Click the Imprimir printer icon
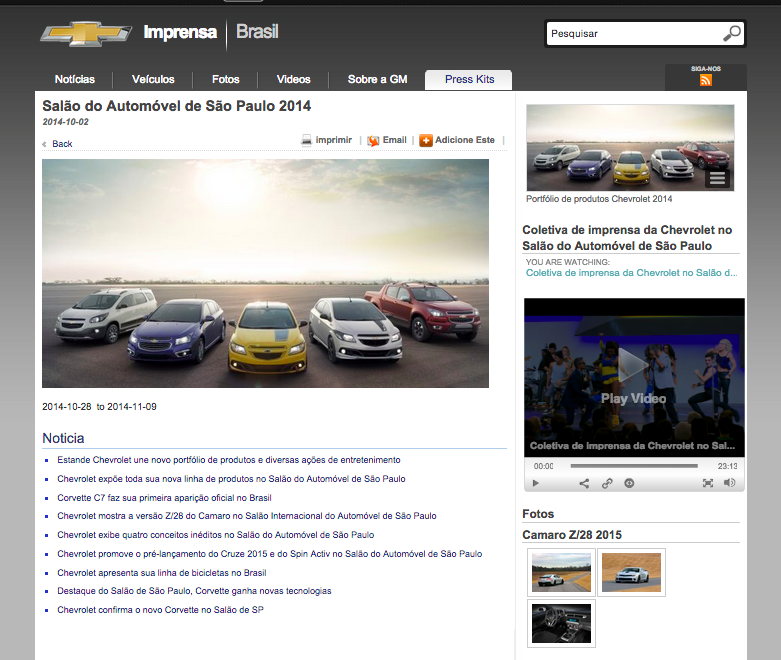This screenshot has width=781, height=660. pyautogui.click(x=307, y=141)
